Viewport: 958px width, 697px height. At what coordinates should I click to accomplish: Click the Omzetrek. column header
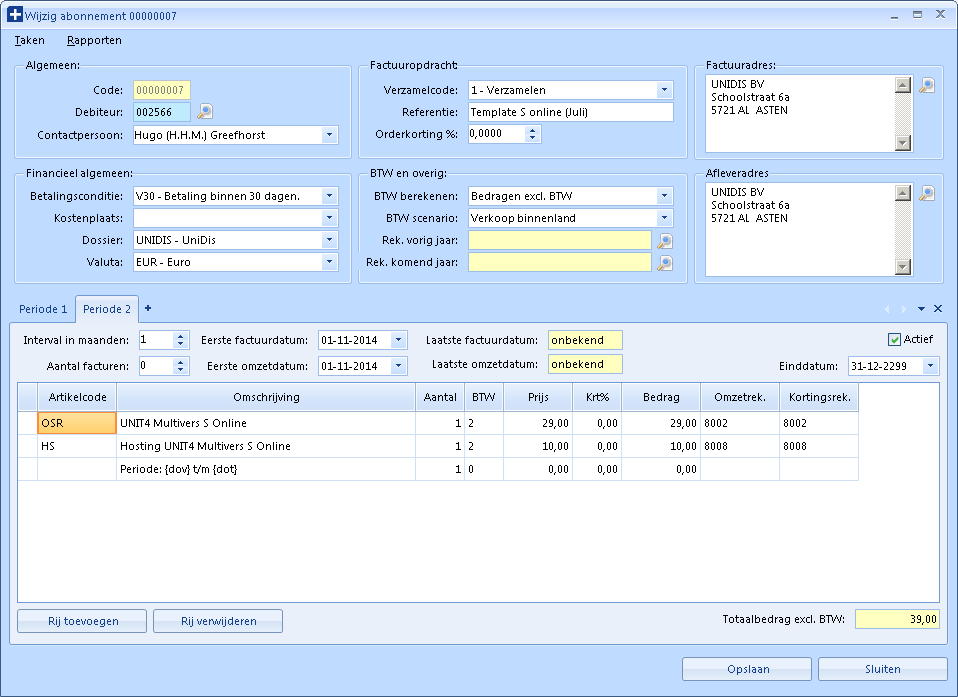(740, 397)
